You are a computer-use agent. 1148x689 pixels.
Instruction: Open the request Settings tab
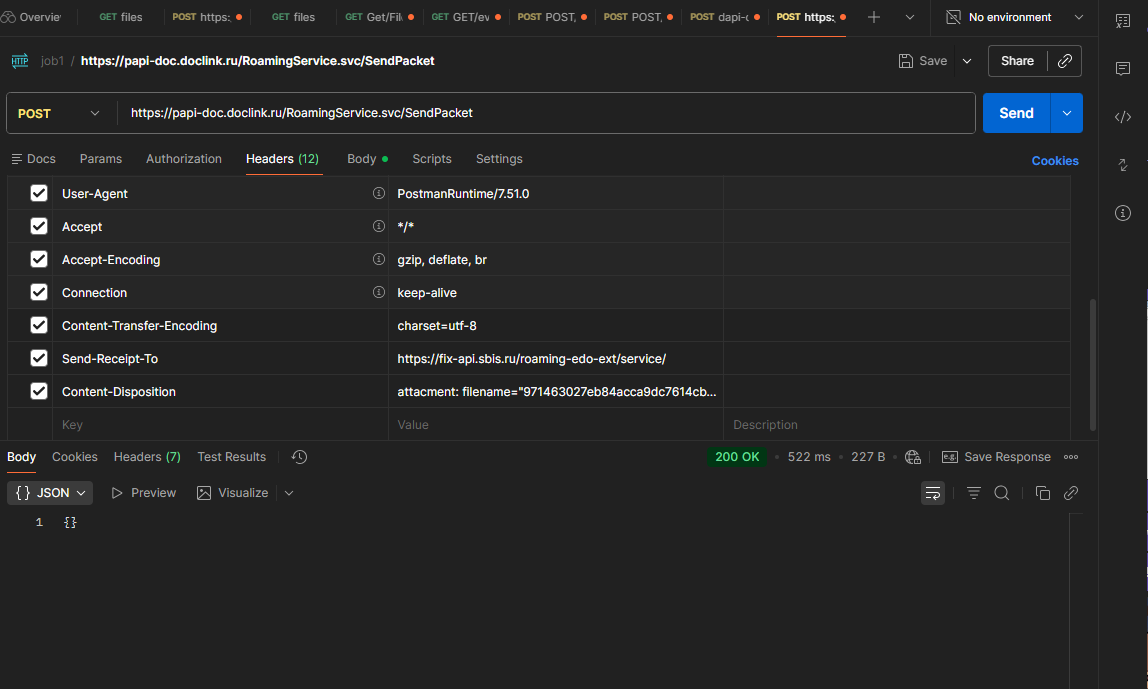pos(499,159)
